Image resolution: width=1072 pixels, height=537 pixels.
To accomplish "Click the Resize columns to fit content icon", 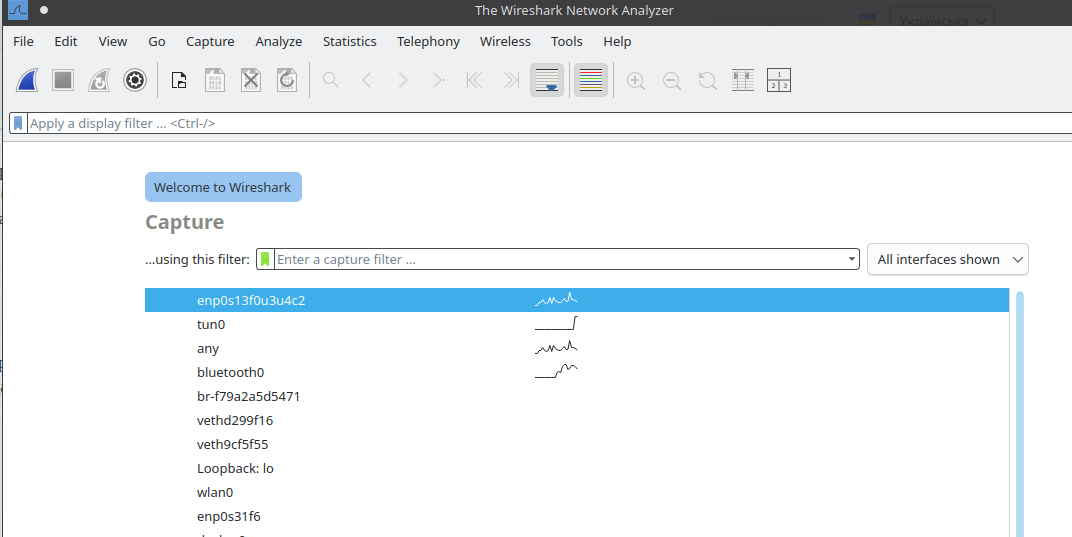I will coord(743,81).
